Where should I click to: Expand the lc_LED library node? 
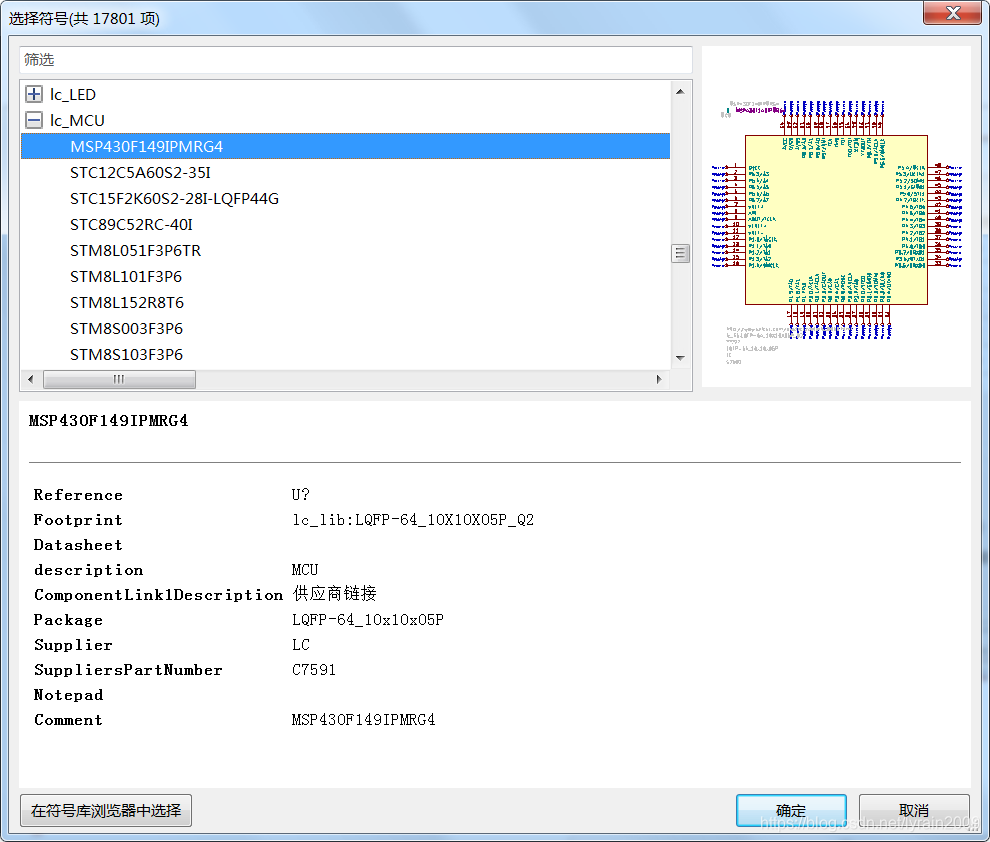(34, 94)
